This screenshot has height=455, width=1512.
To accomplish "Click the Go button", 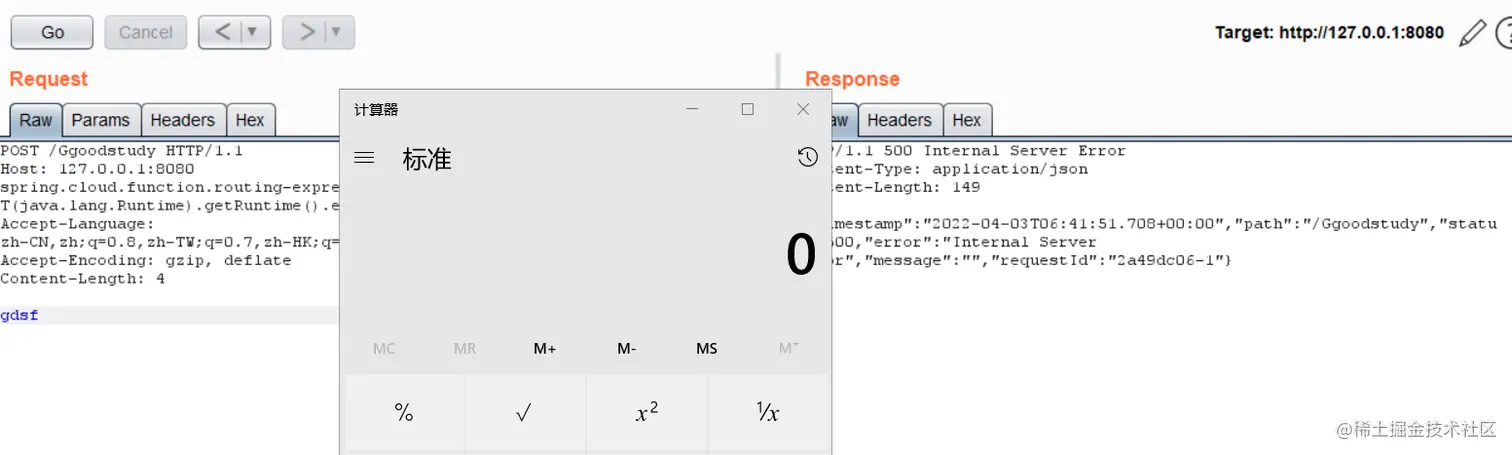I will (x=52, y=32).
